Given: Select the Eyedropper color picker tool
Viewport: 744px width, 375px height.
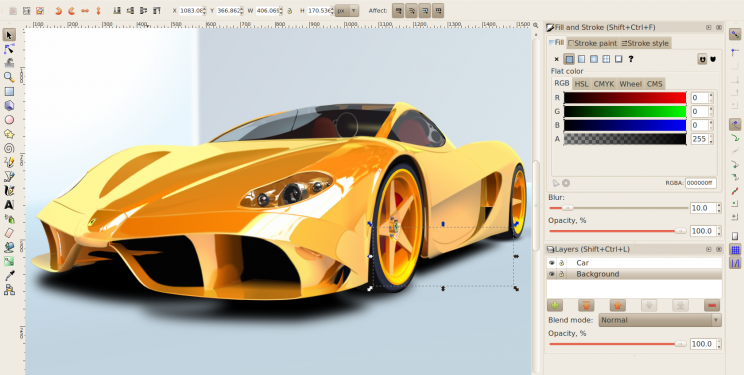Looking at the screenshot, I should 9,275.
